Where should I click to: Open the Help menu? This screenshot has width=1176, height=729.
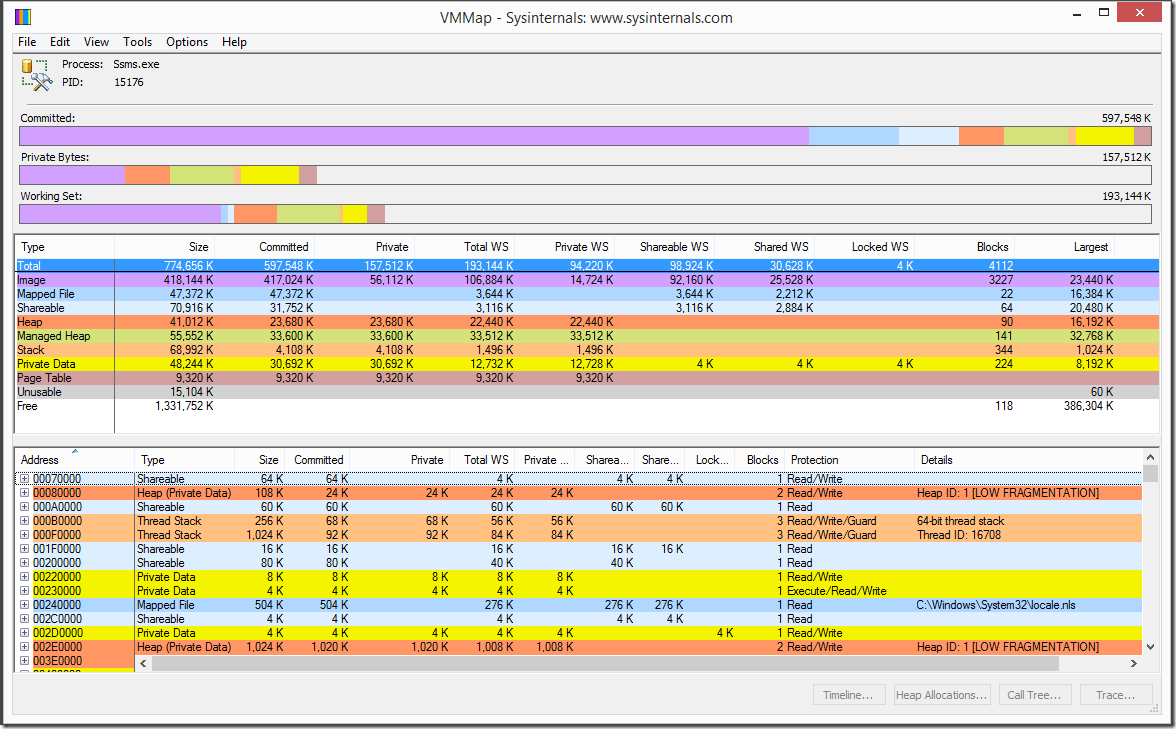pyautogui.click(x=234, y=42)
